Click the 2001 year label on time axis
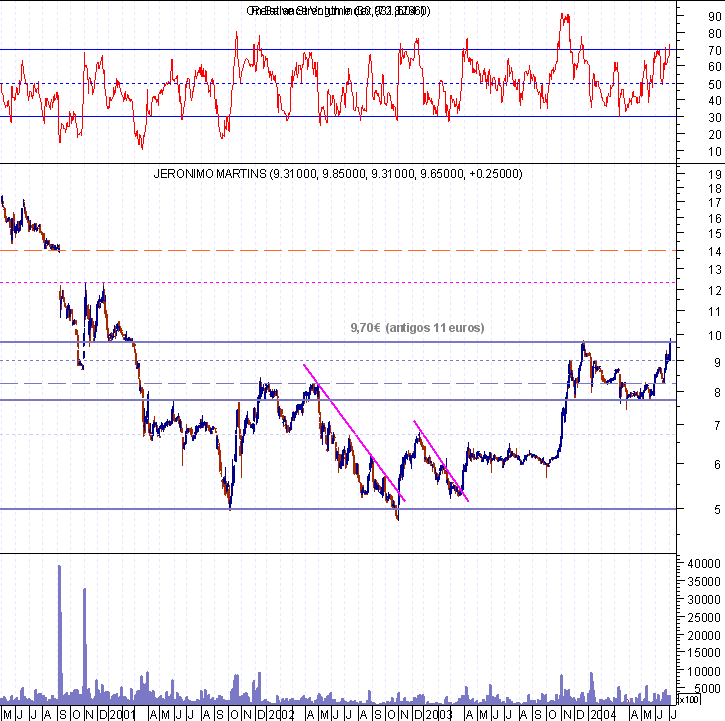This screenshot has height=721, width=725. 123,715
